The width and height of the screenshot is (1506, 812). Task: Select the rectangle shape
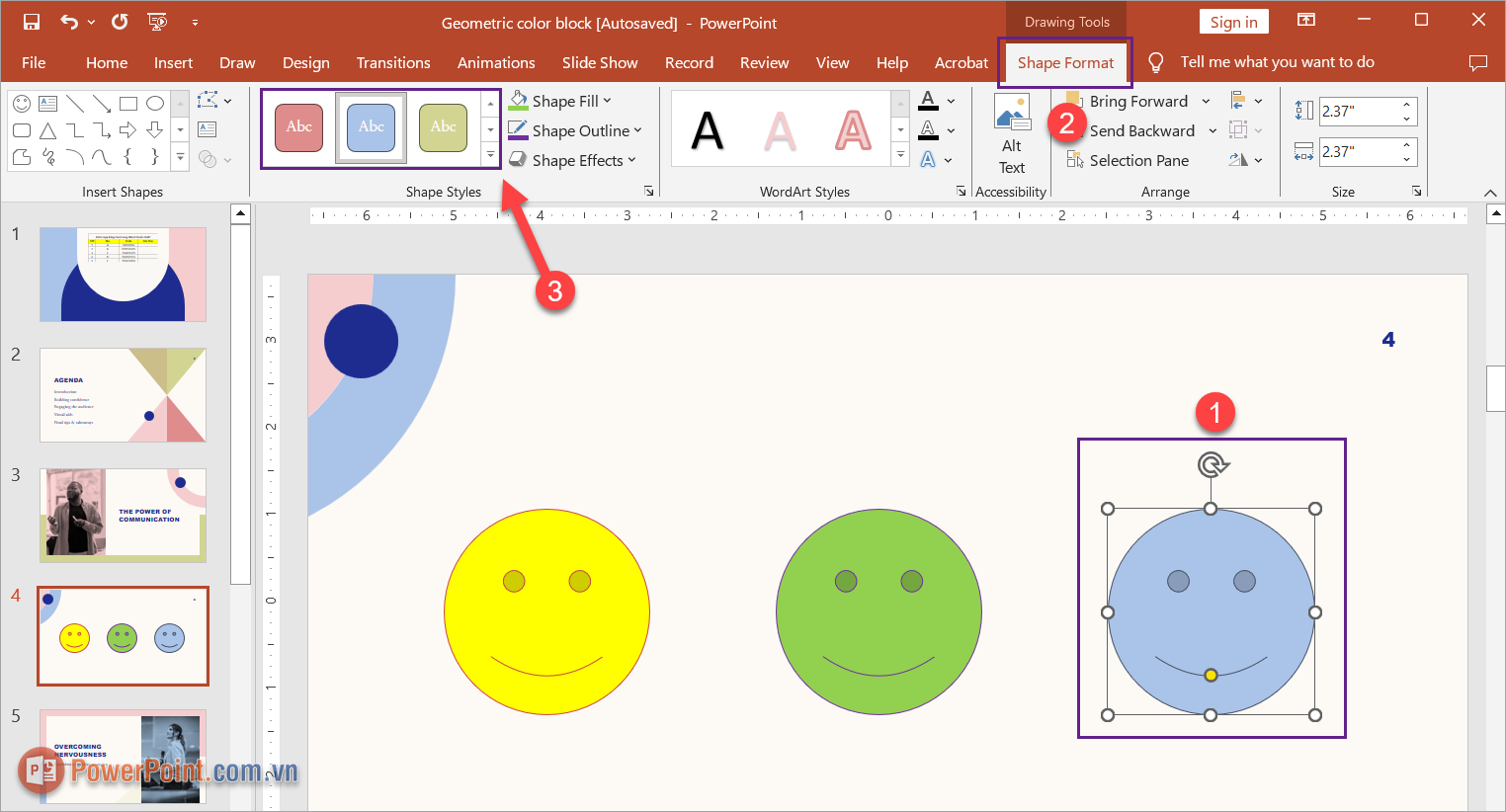coord(128,103)
